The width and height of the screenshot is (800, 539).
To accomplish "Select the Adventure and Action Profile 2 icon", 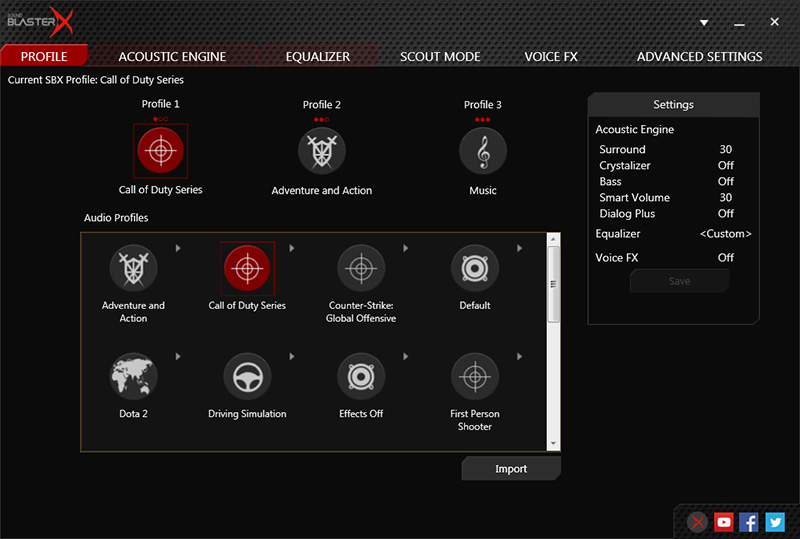I will coord(321,150).
